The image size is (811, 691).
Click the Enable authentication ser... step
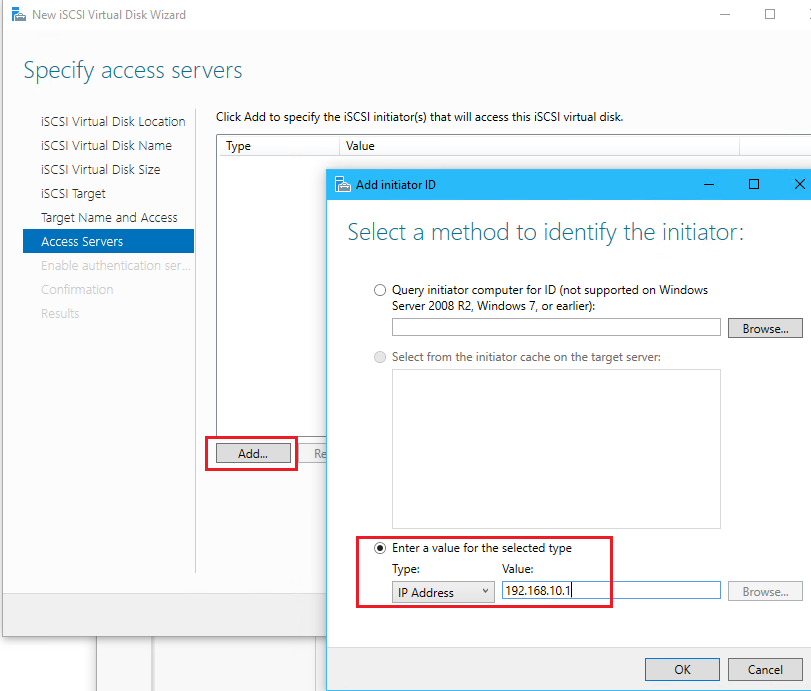pos(115,266)
